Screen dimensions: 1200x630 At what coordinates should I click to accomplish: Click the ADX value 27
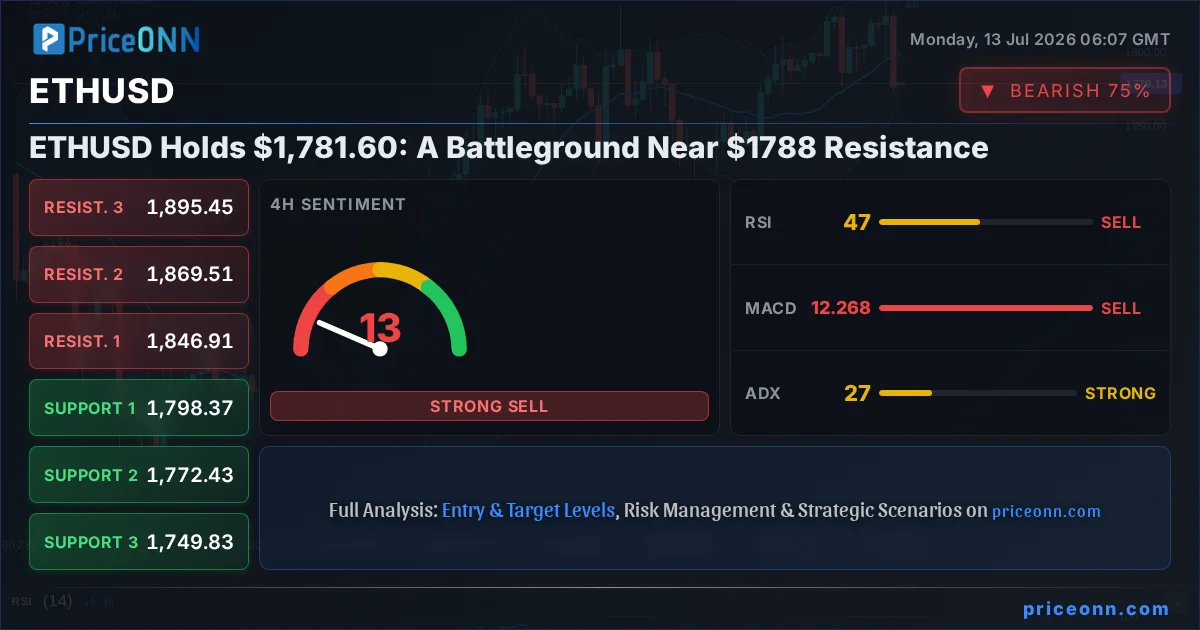(857, 393)
